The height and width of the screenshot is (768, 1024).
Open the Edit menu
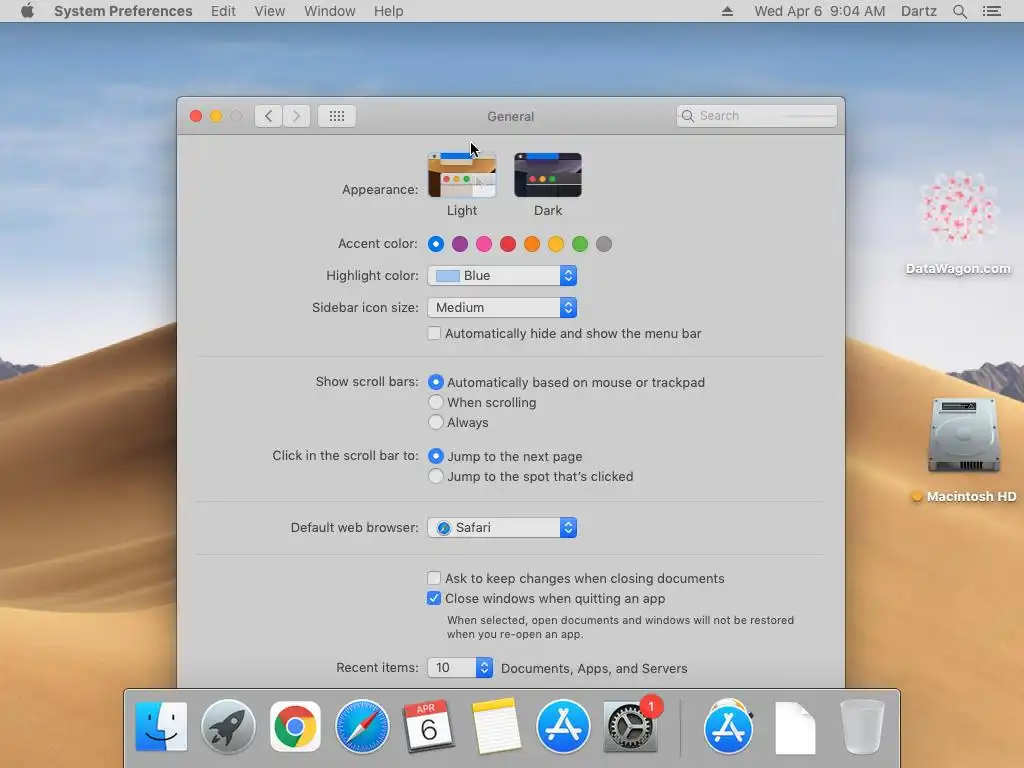[x=223, y=11]
